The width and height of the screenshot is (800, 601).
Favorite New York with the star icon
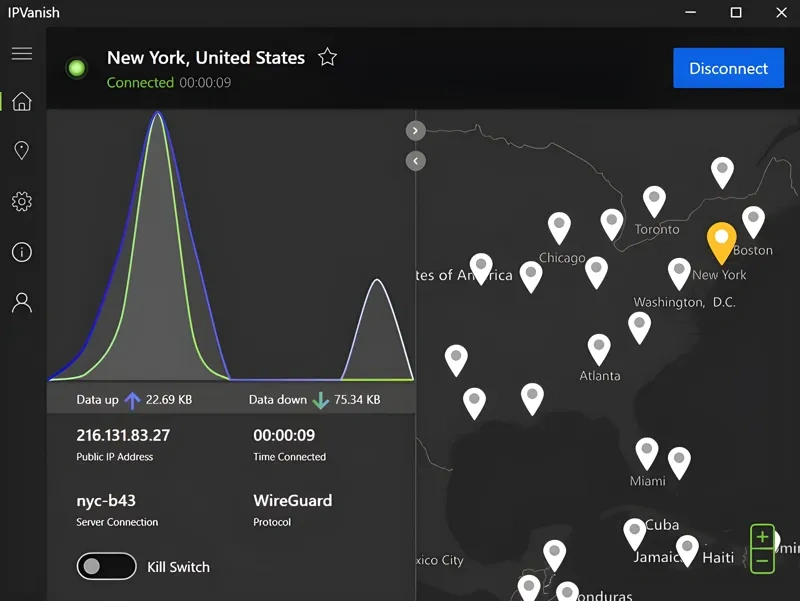click(327, 57)
